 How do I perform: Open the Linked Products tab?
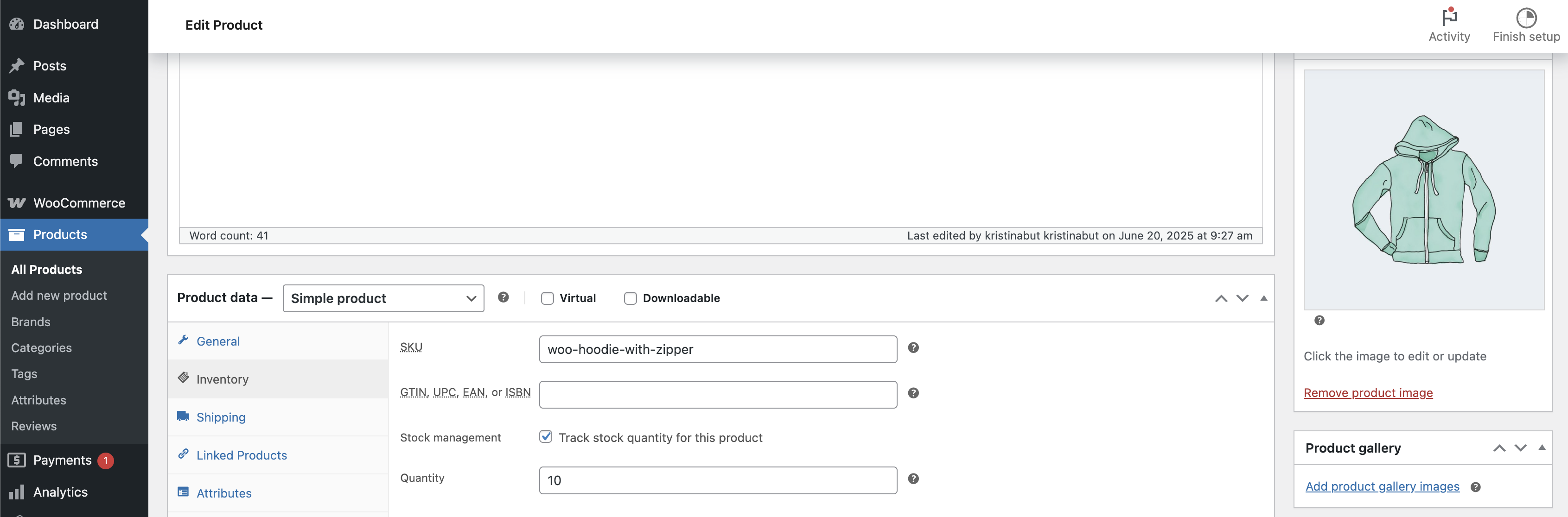pos(278,455)
